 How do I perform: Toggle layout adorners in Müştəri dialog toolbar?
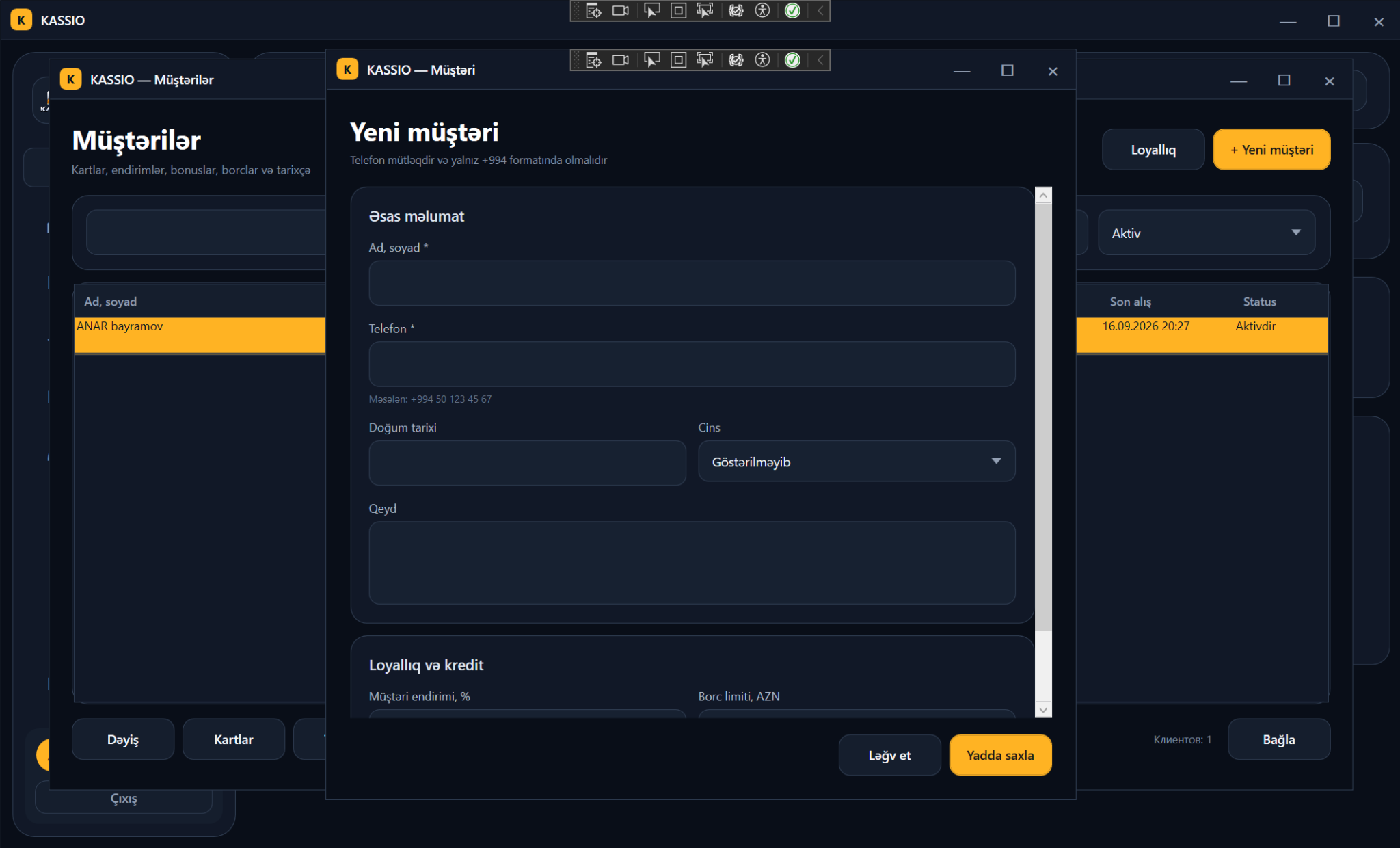678,60
